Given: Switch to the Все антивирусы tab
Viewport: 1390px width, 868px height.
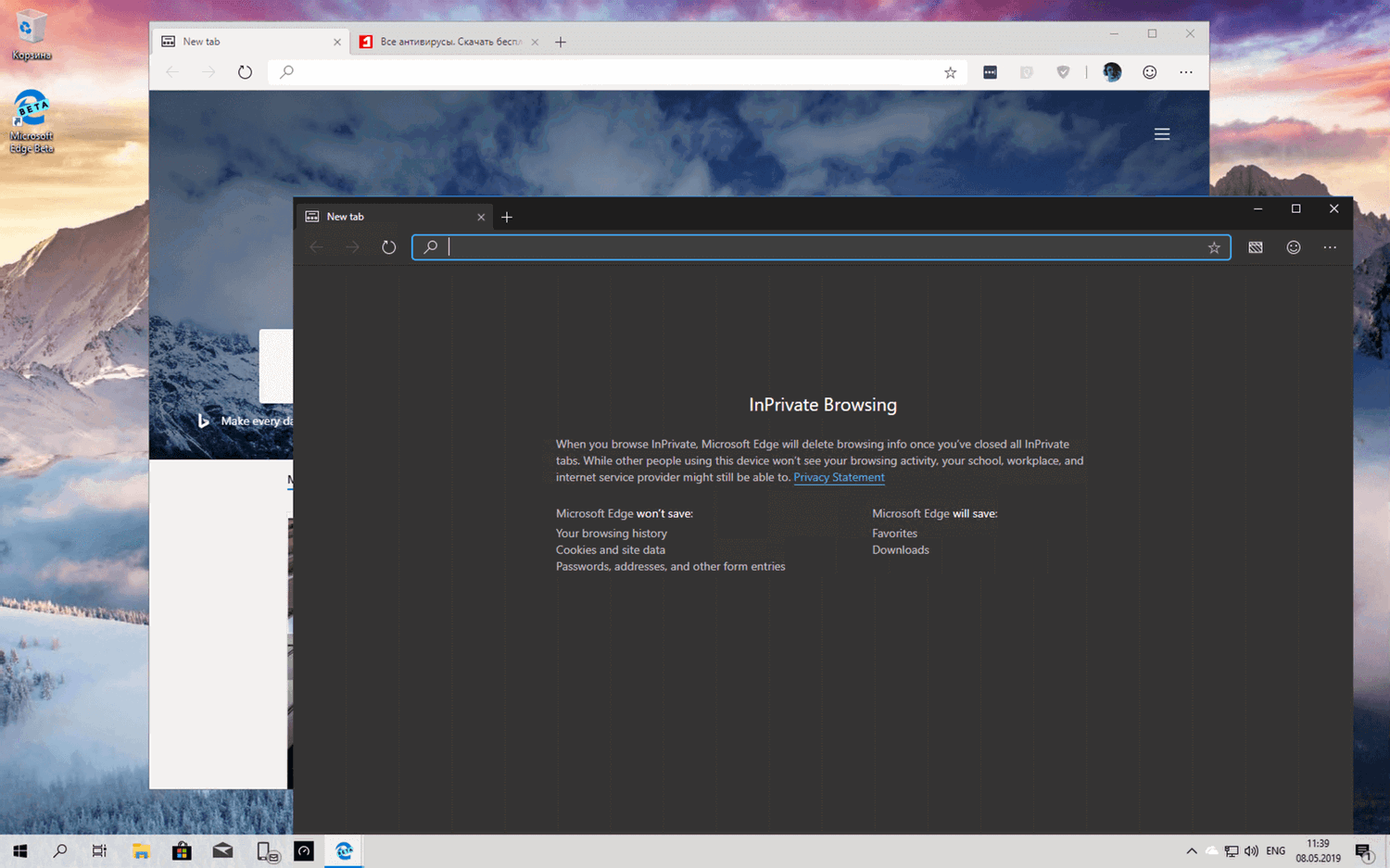Looking at the screenshot, I should click(x=449, y=42).
